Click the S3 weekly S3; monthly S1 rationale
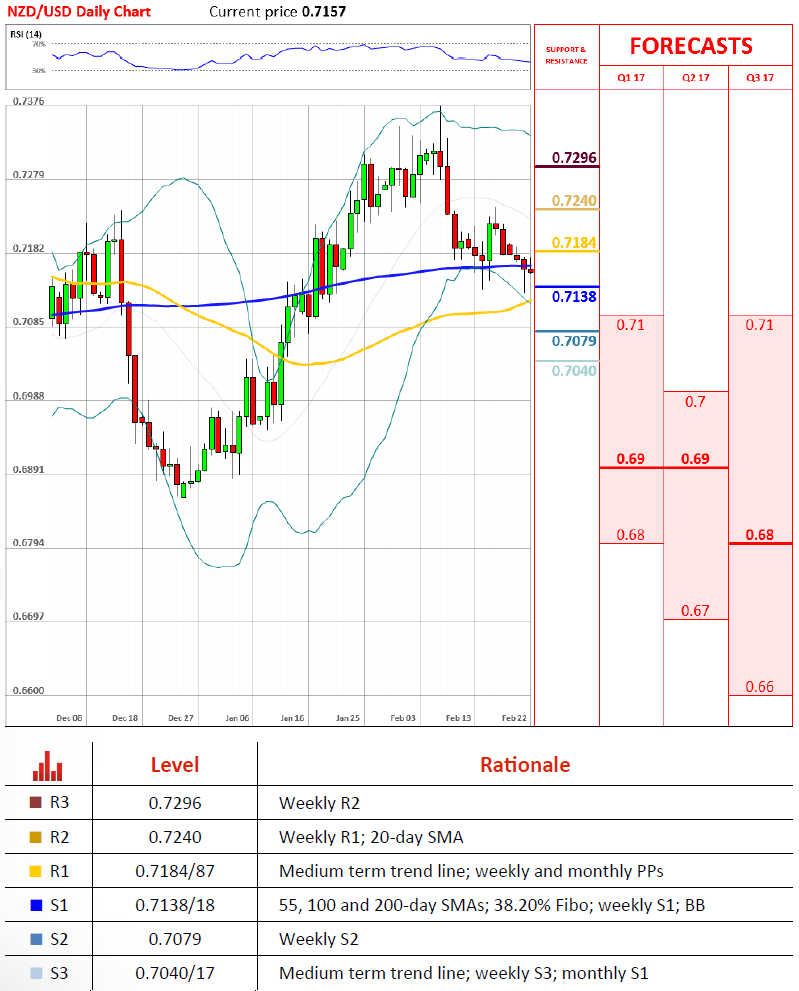 (x=463, y=973)
